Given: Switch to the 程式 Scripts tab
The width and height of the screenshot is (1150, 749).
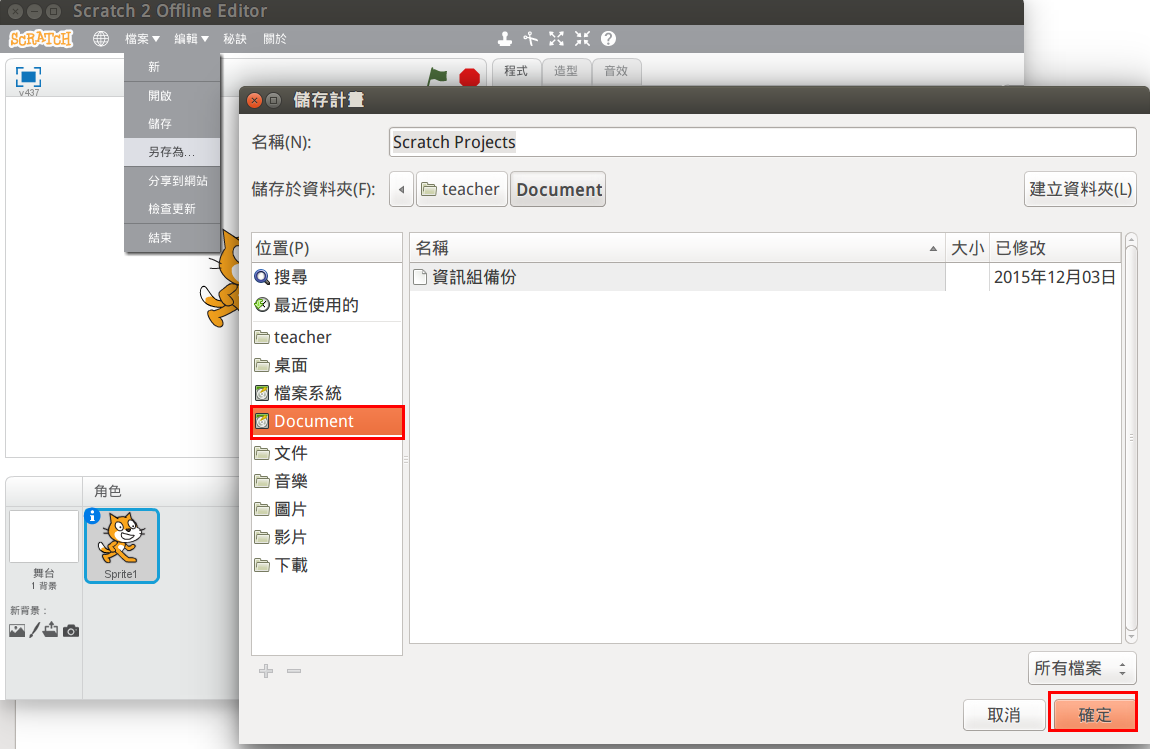Looking at the screenshot, I should [516, 71].
